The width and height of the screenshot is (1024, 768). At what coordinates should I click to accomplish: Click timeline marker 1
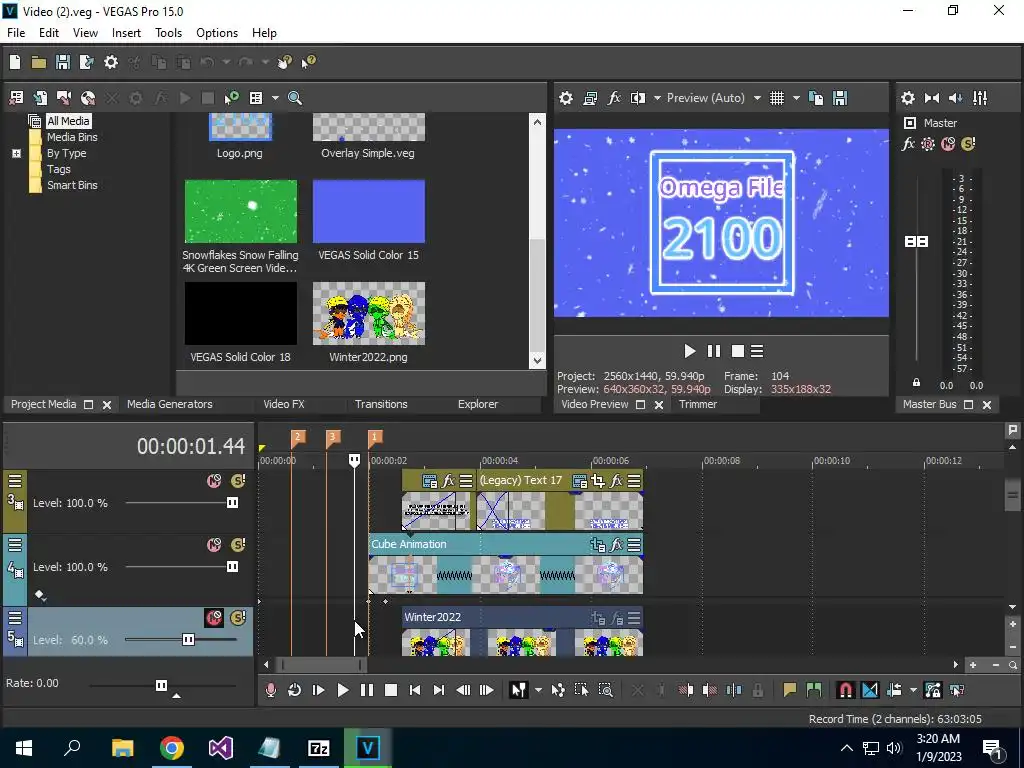point(375,438)
